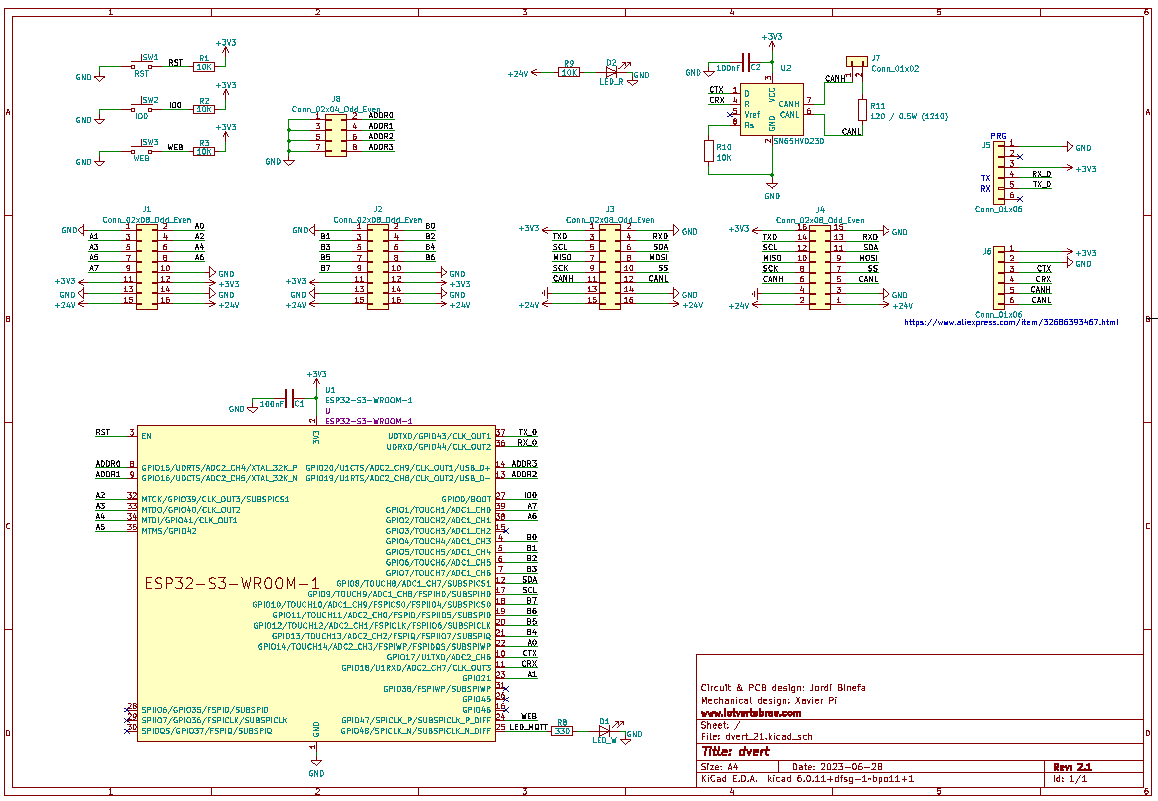Click the J6 Conn_01x06 connector body
1158x801 pixels.
999,277
